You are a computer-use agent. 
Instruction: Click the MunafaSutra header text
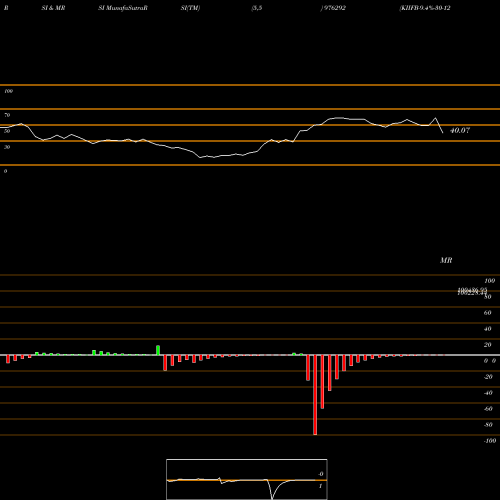click(x=123, y=8)
